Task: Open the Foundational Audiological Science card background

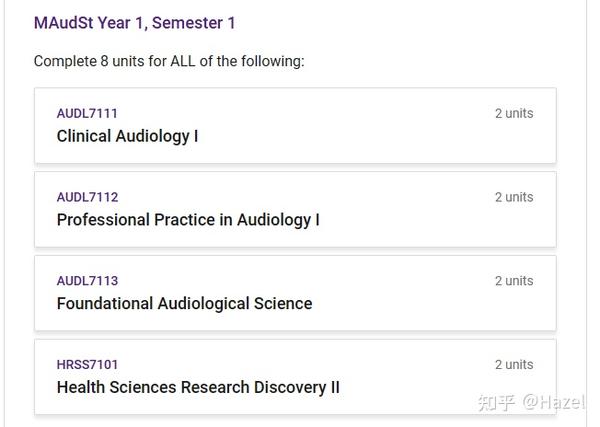Action: click(x=295, y=293)
